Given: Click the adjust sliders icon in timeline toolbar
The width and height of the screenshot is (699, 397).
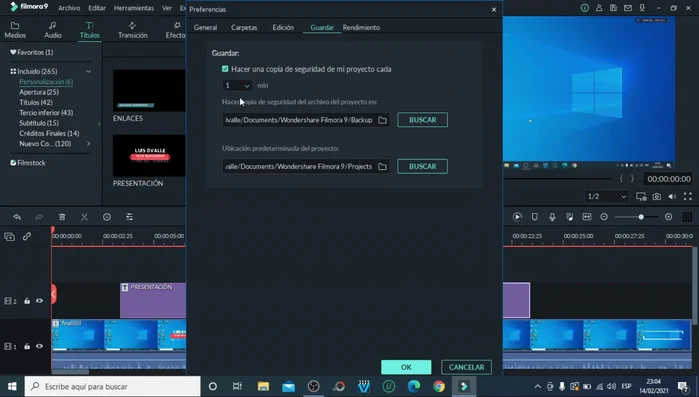Looking at the screenshot, I should [129, 217].
